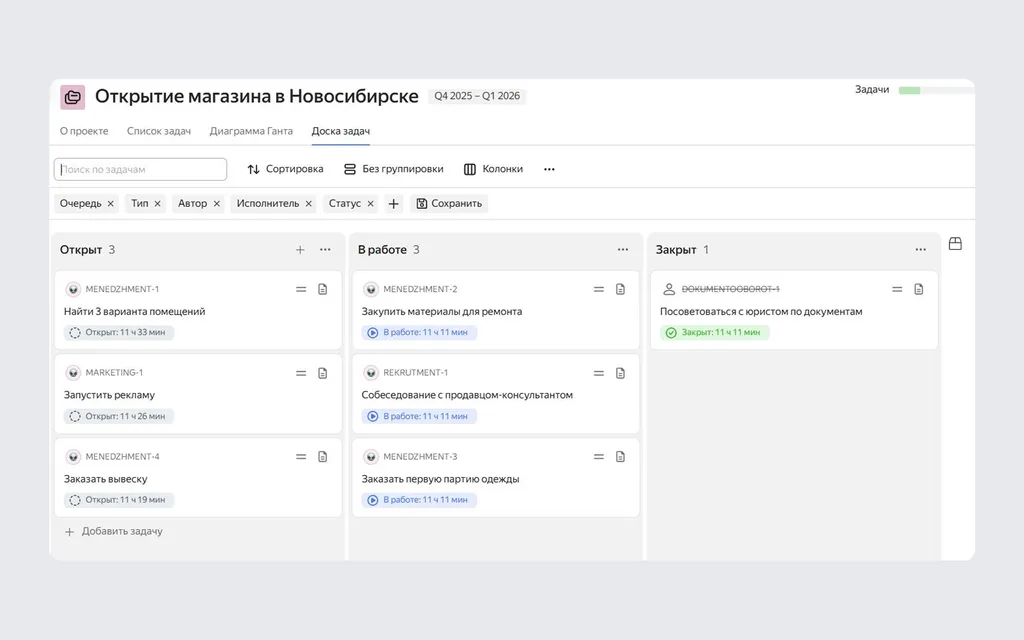This screenshot has height=640, width=1024.
Task: Click the archive box icon right of columns
Action: pyautogui.click(x=955, y=244)
